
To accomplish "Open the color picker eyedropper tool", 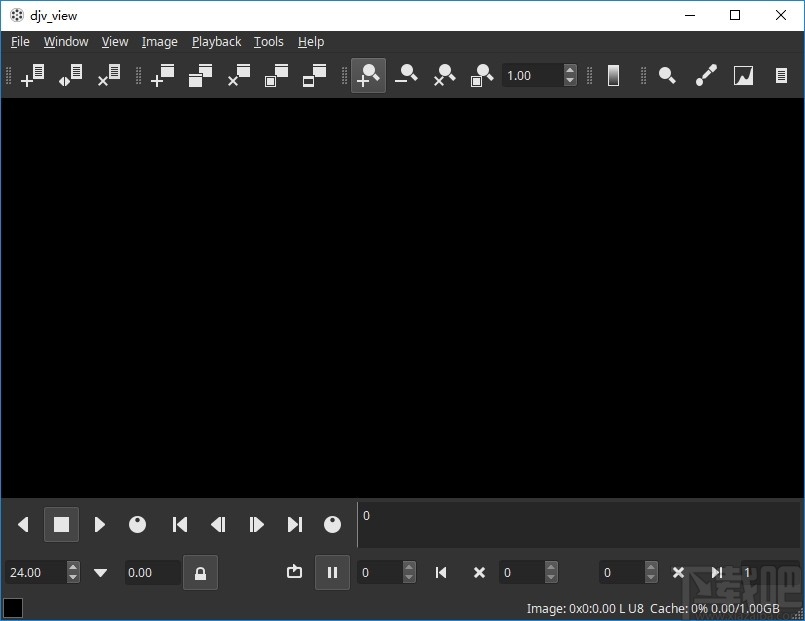I will pyautogui.click(x=706, y=76).
